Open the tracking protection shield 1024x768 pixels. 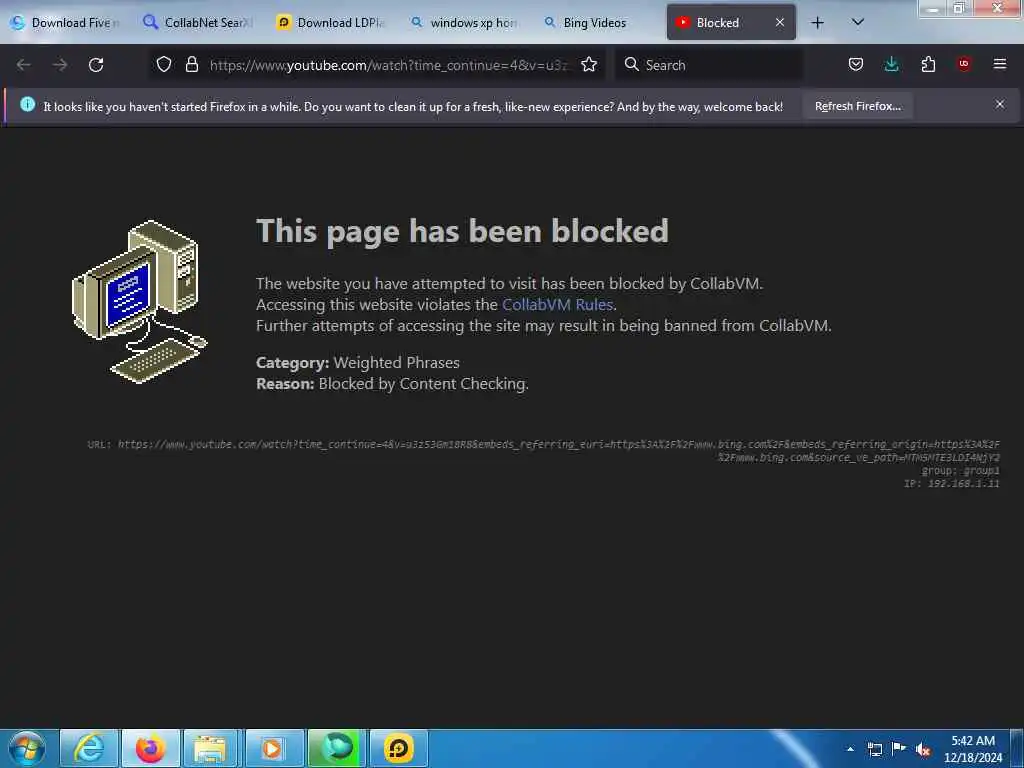[x=164, y=65]
